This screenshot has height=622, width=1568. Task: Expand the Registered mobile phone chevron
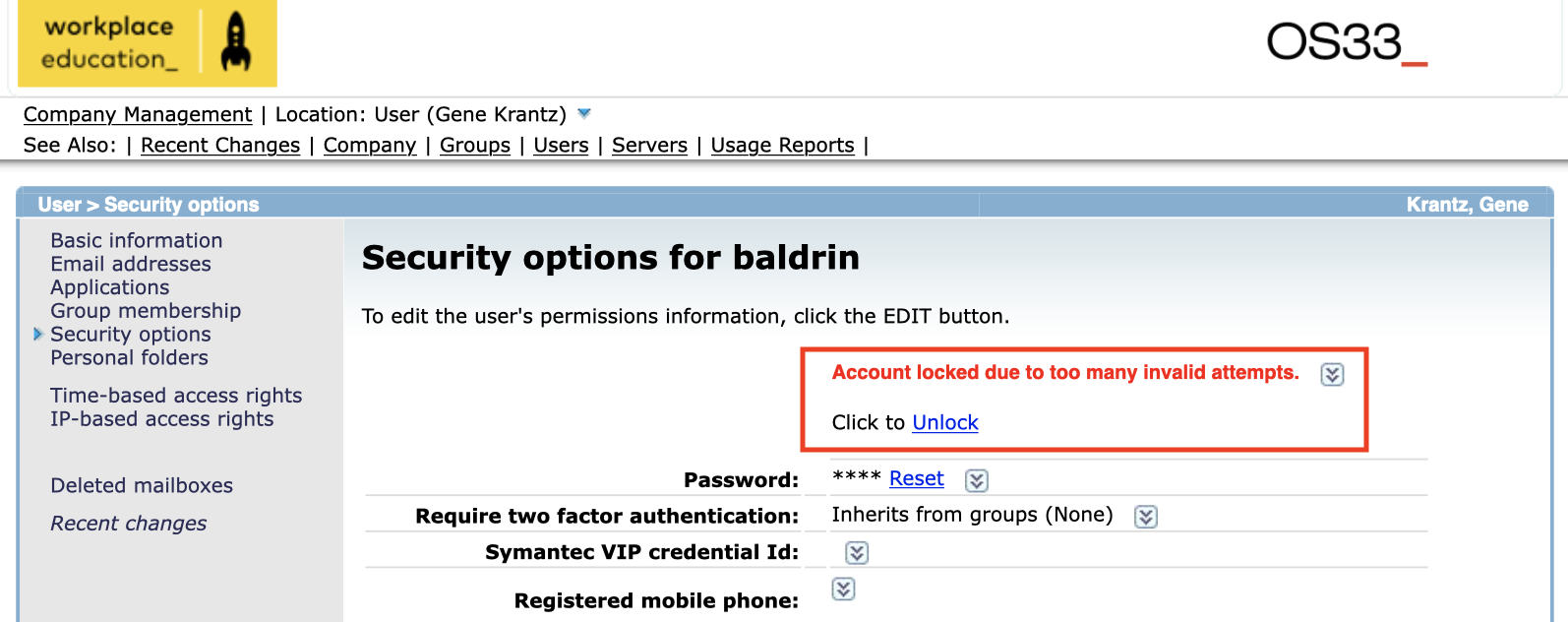tap(843, 589)
